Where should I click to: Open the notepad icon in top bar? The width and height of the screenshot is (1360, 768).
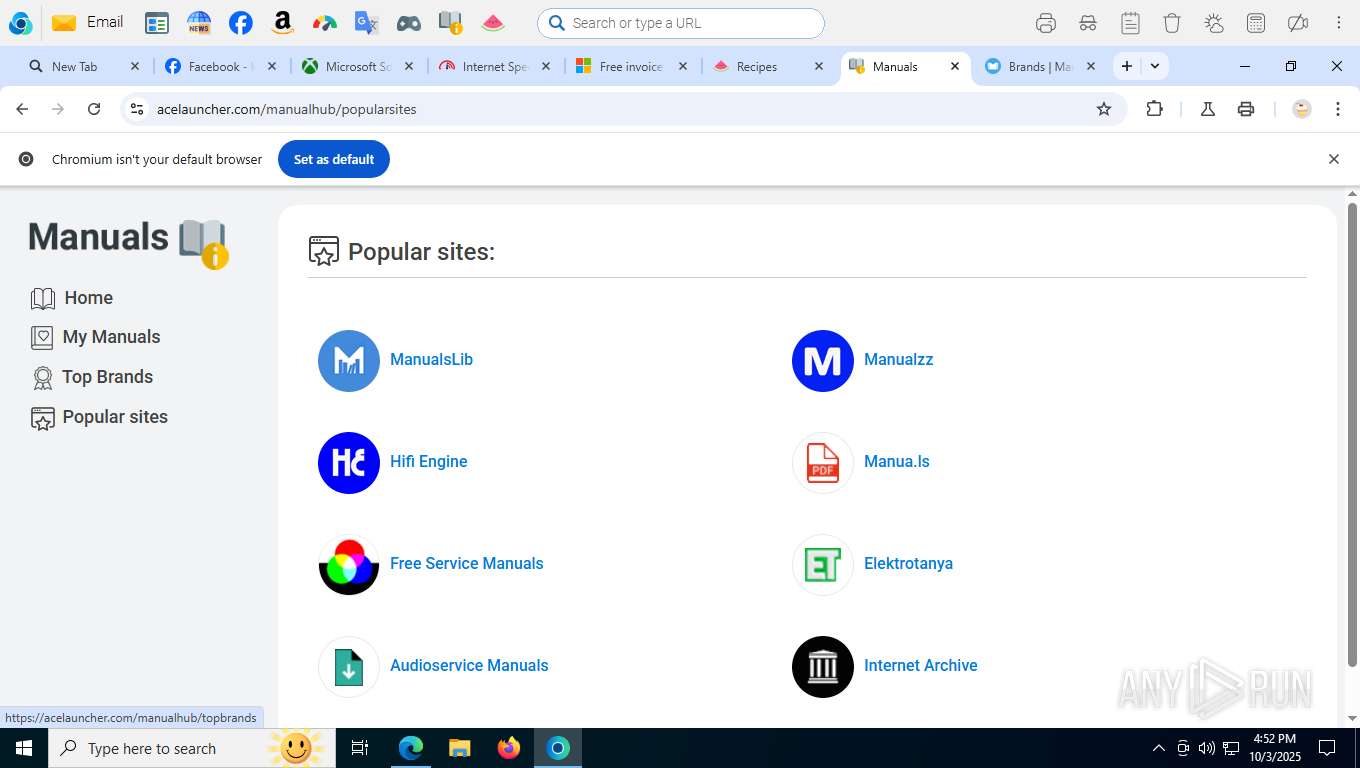point(1130,23)
